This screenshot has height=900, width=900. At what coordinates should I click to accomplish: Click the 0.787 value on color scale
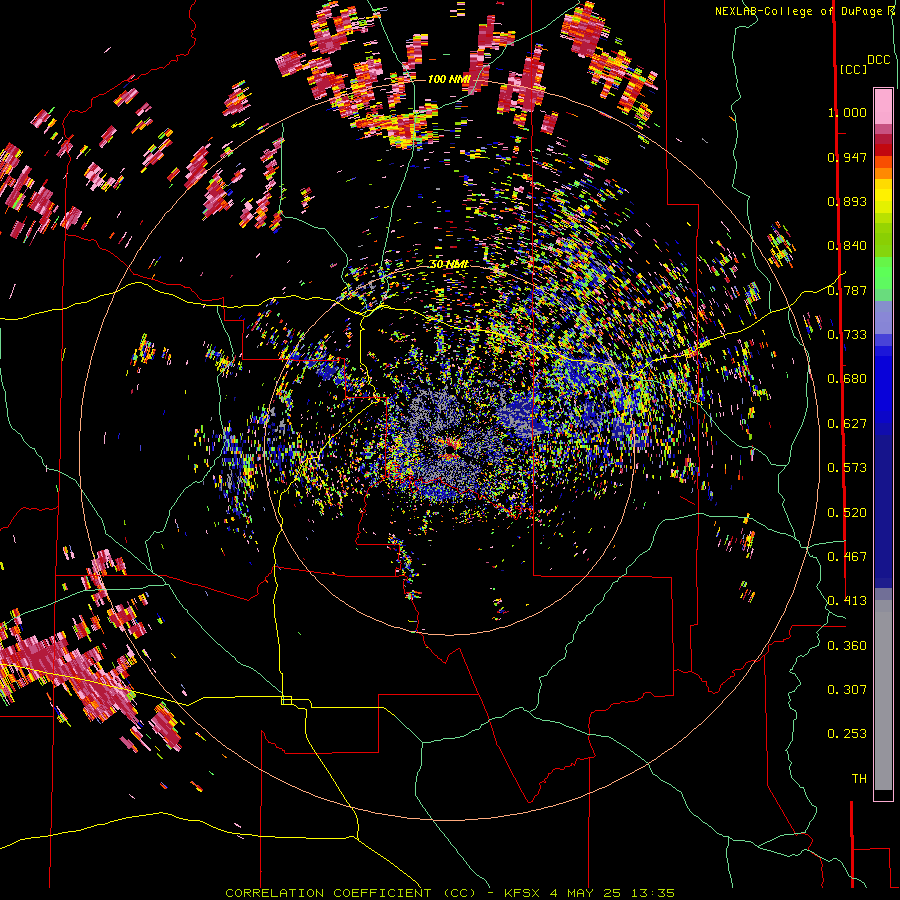(x=847, y=290)
